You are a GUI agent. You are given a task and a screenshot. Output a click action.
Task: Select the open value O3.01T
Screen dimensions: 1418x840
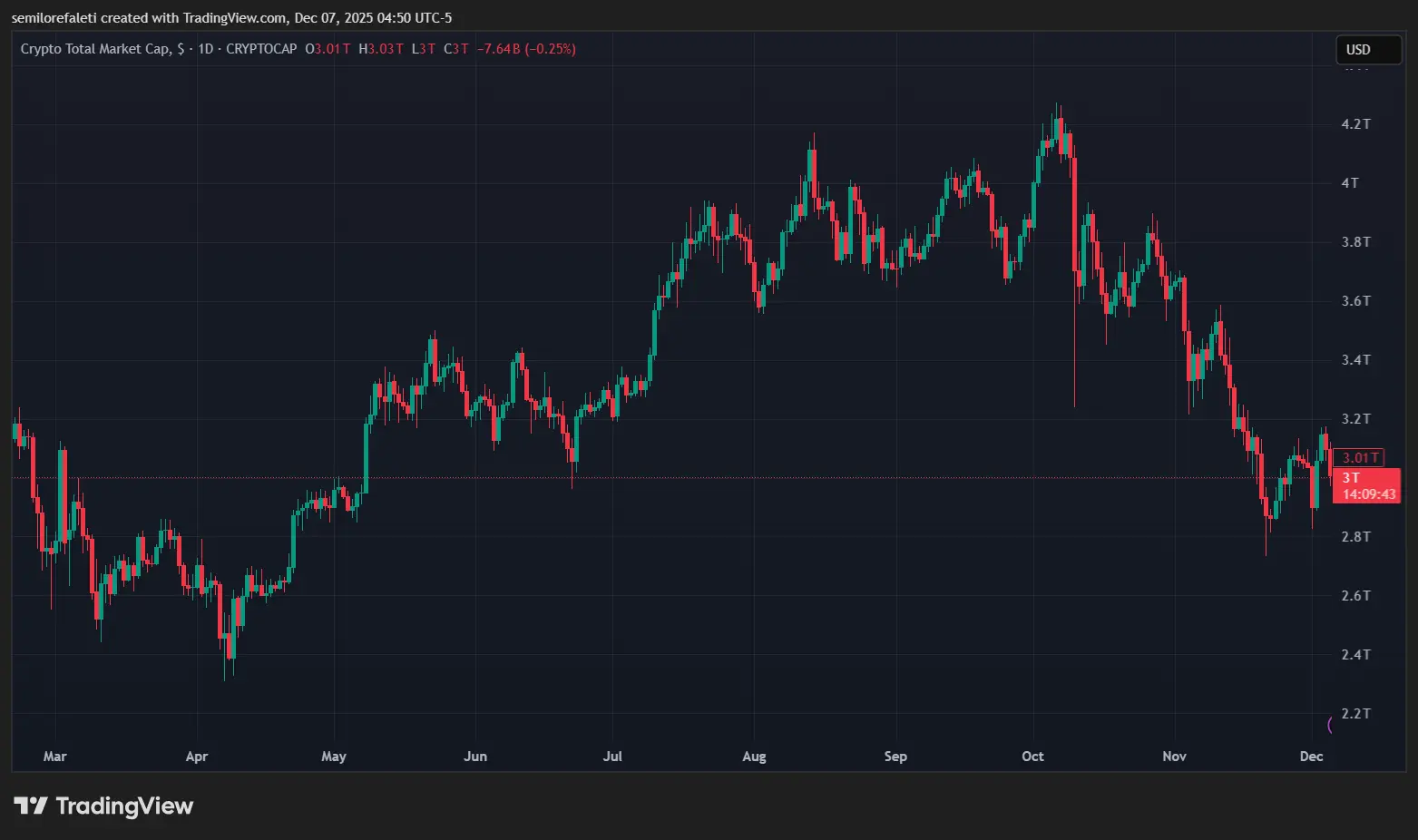click(x=328, y=49)
